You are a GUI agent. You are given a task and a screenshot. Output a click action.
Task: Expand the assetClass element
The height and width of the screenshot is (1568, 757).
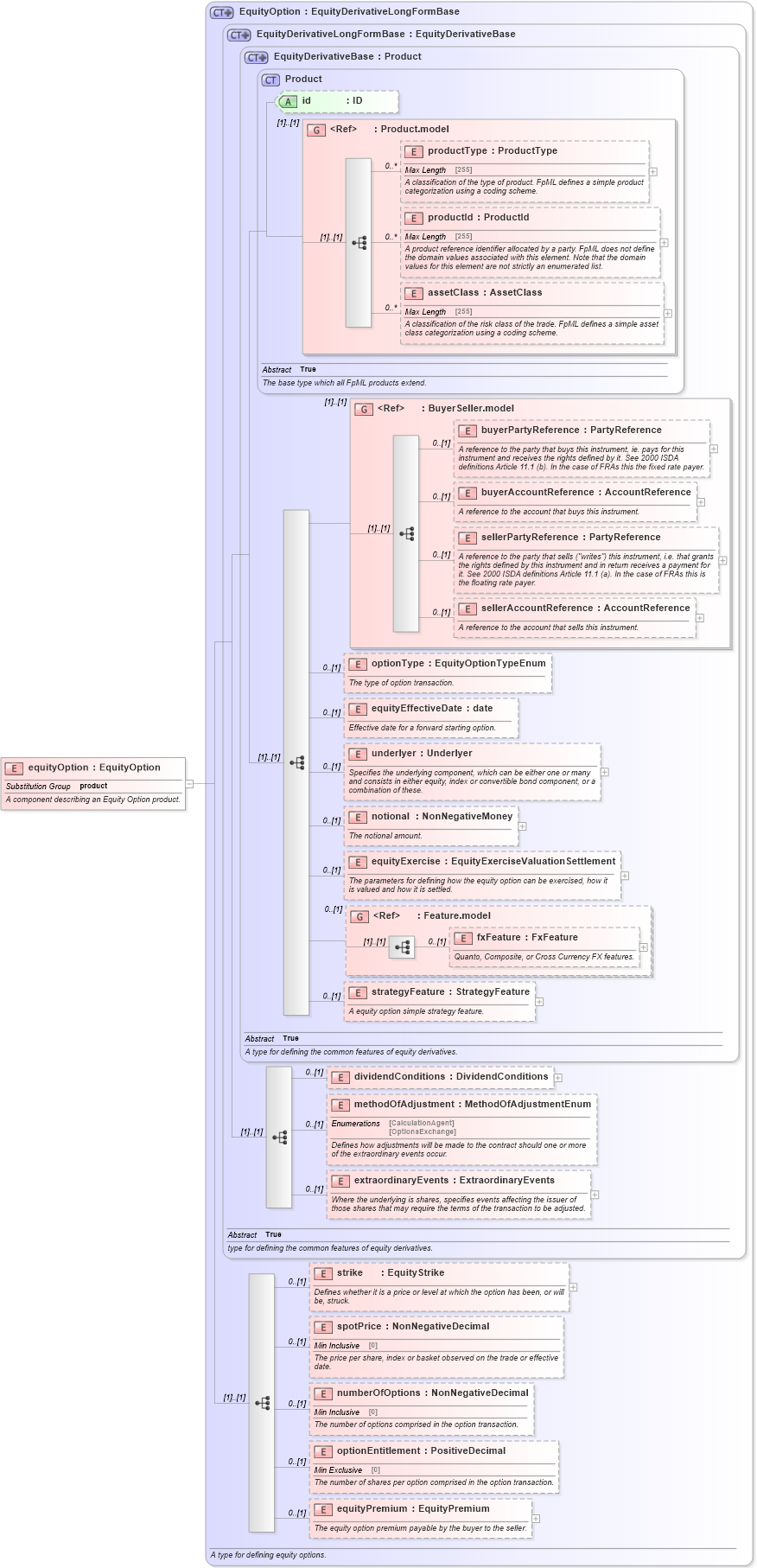click(668, 314)
